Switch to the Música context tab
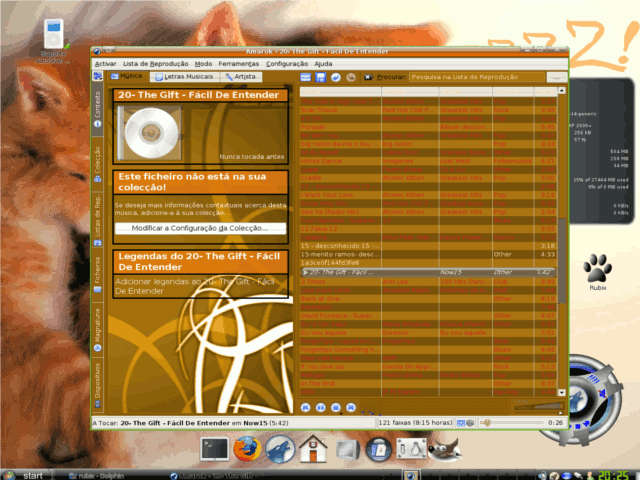The width and height of the screenshot is (640, 480). click(127, 76)
